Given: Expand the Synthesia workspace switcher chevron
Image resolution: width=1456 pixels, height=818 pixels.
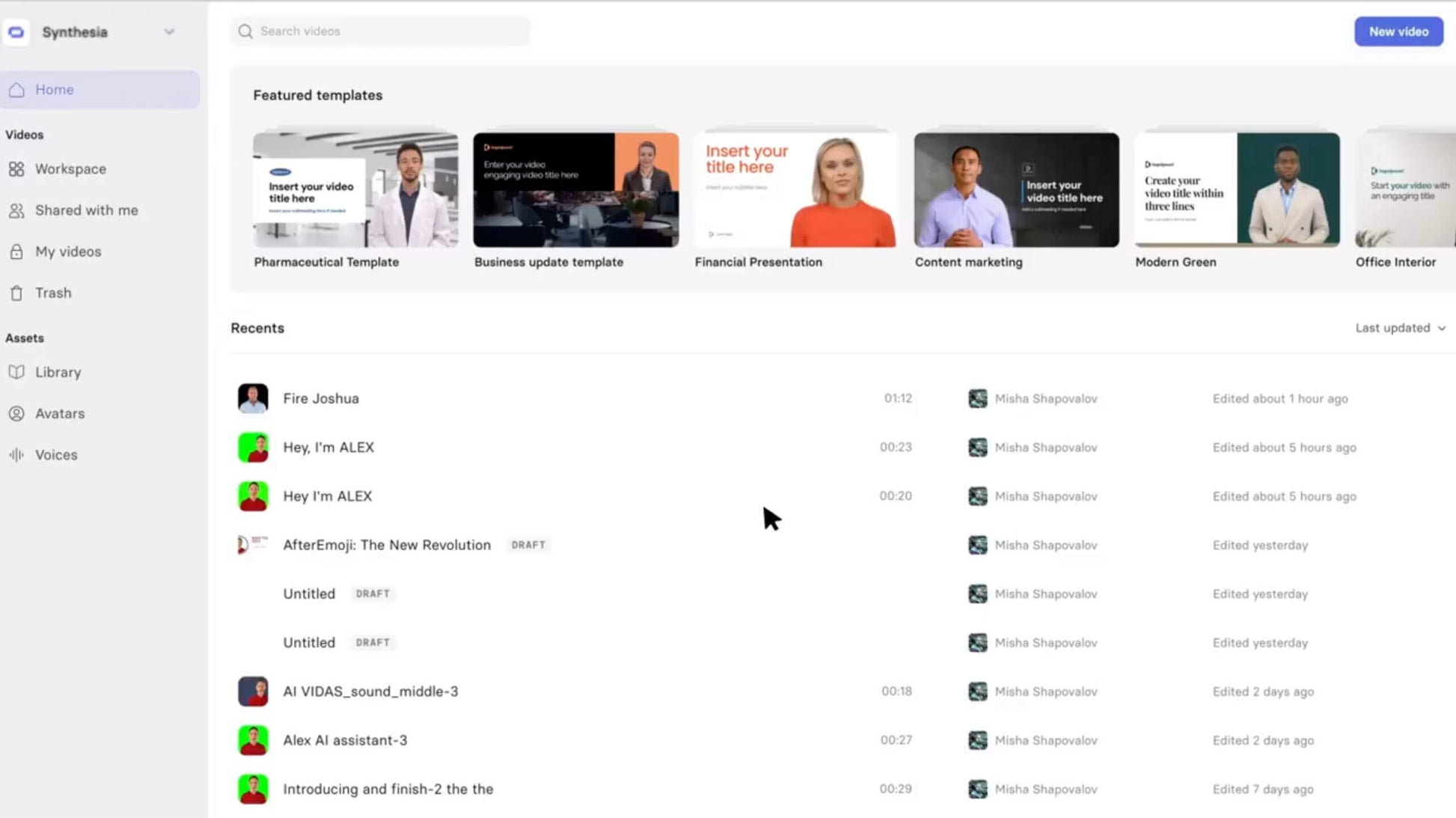Looking at the screenshot, I should pyautogui.click(x=169, y=32).
